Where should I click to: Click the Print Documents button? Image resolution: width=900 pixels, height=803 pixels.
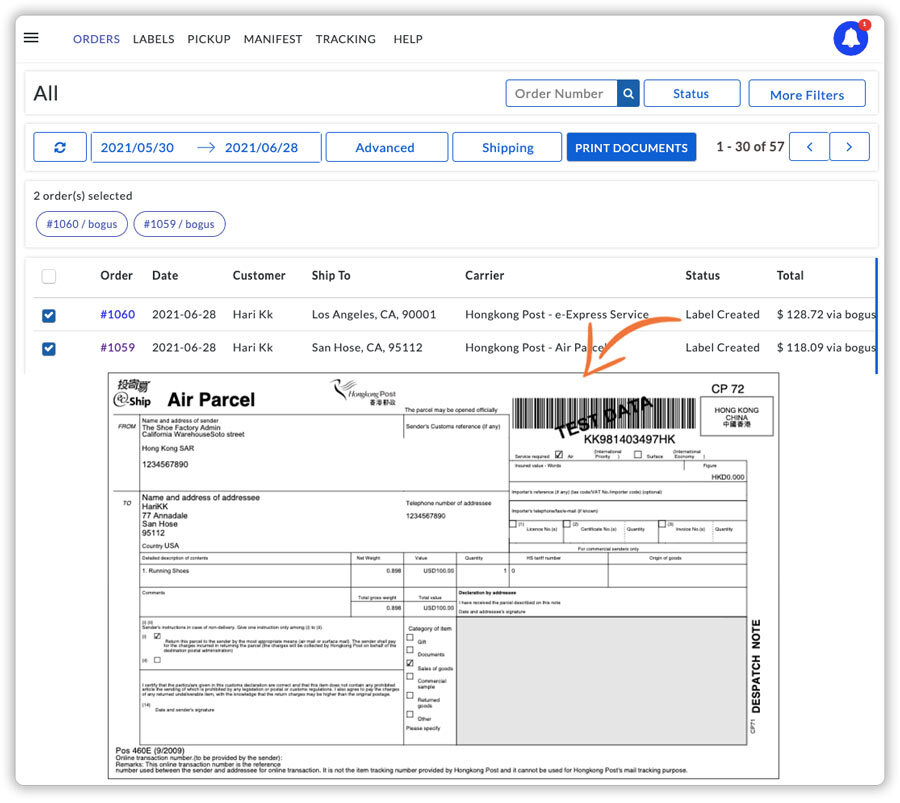click(x=631, y=147)
